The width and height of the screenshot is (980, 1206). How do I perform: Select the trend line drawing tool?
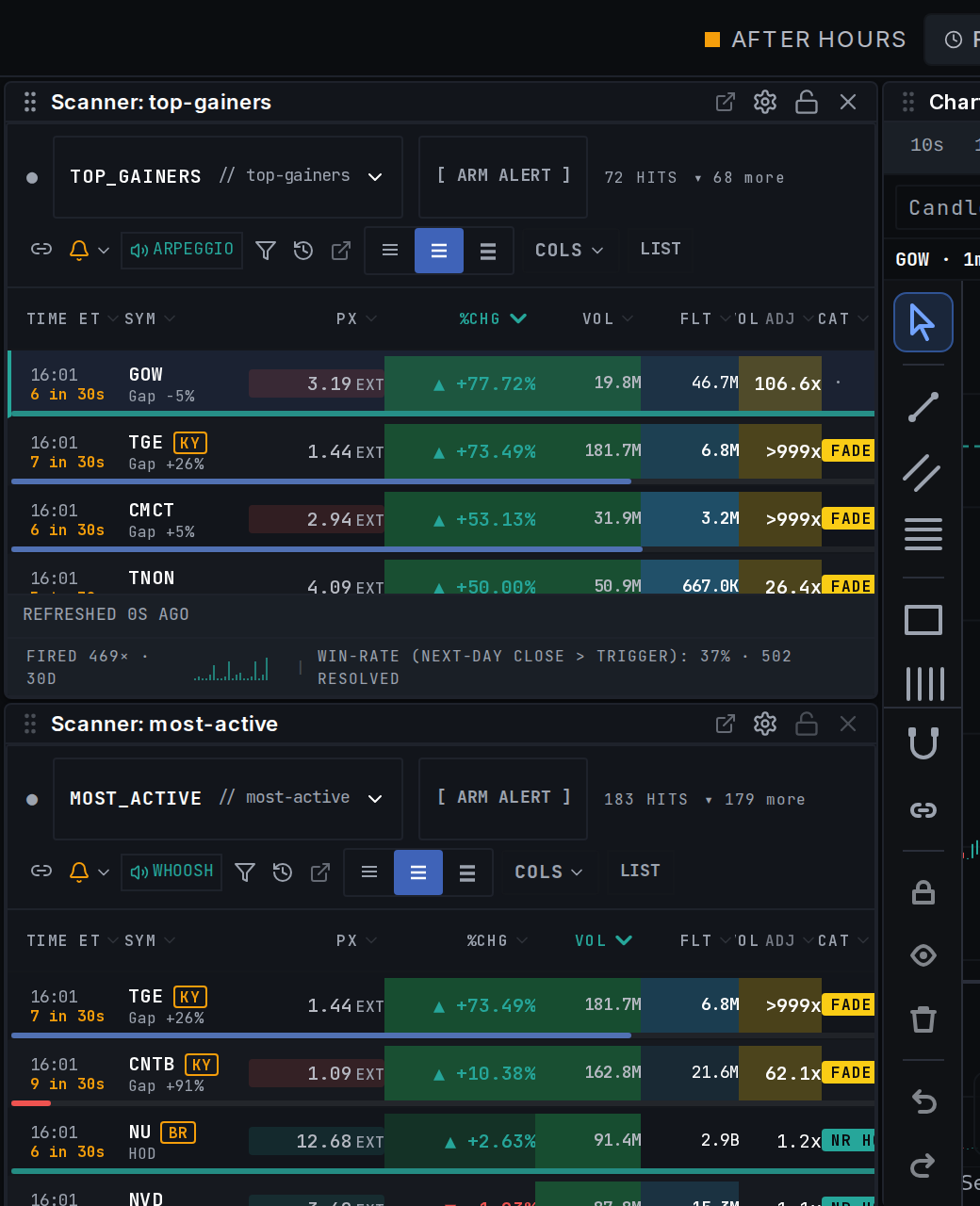(x=923, y=407)
